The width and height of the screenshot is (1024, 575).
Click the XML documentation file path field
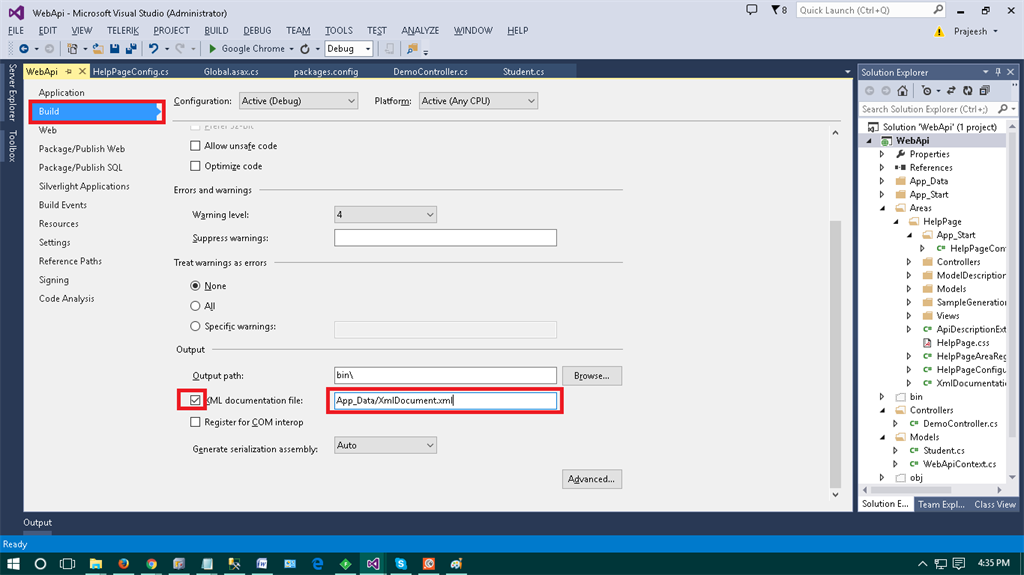click(445, 401)
